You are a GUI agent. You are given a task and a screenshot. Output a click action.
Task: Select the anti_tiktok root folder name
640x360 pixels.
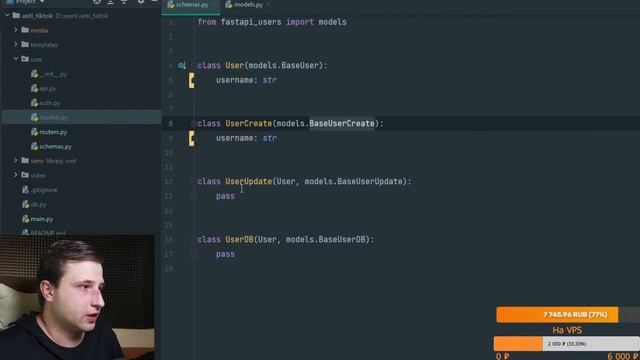tap(37, 16)
